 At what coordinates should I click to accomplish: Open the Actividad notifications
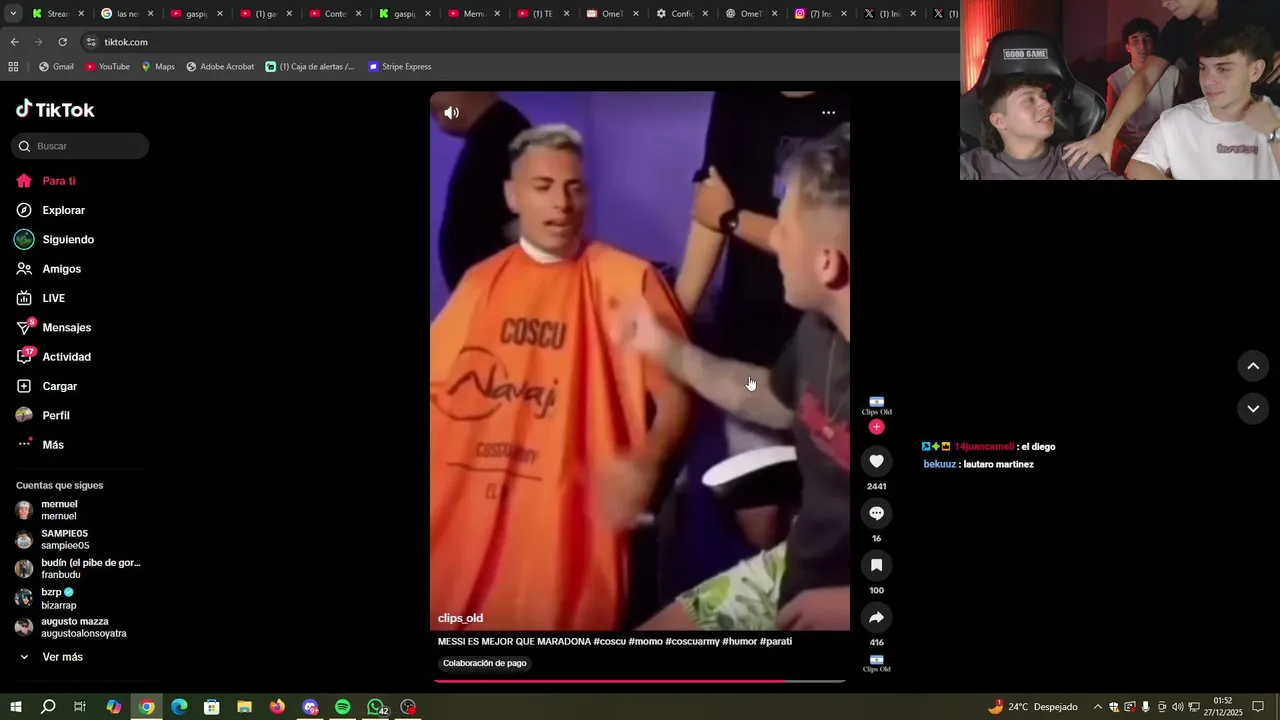click(54, 357)
